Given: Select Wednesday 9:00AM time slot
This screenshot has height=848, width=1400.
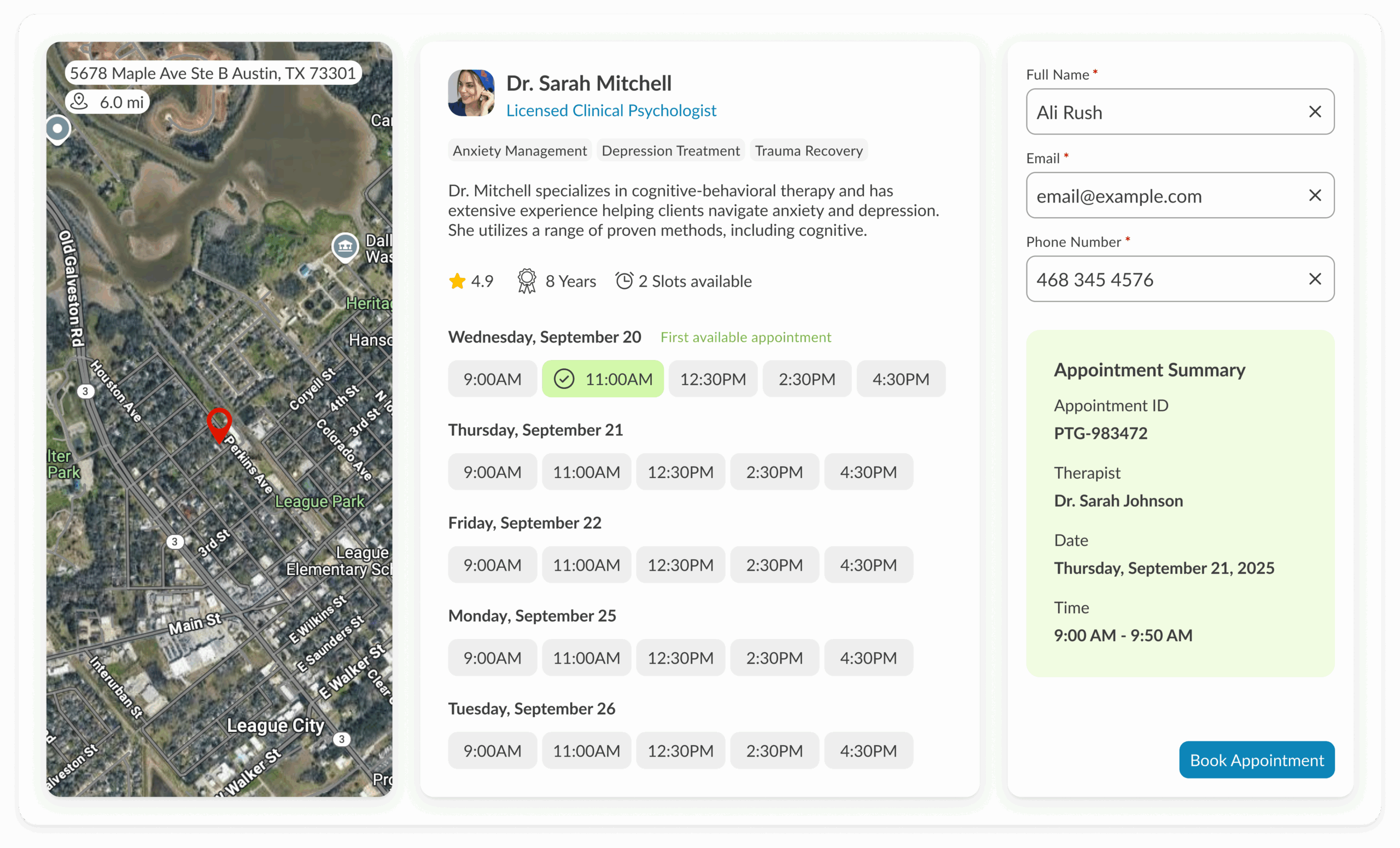Looking at the screenshot, I should [492, 379].
